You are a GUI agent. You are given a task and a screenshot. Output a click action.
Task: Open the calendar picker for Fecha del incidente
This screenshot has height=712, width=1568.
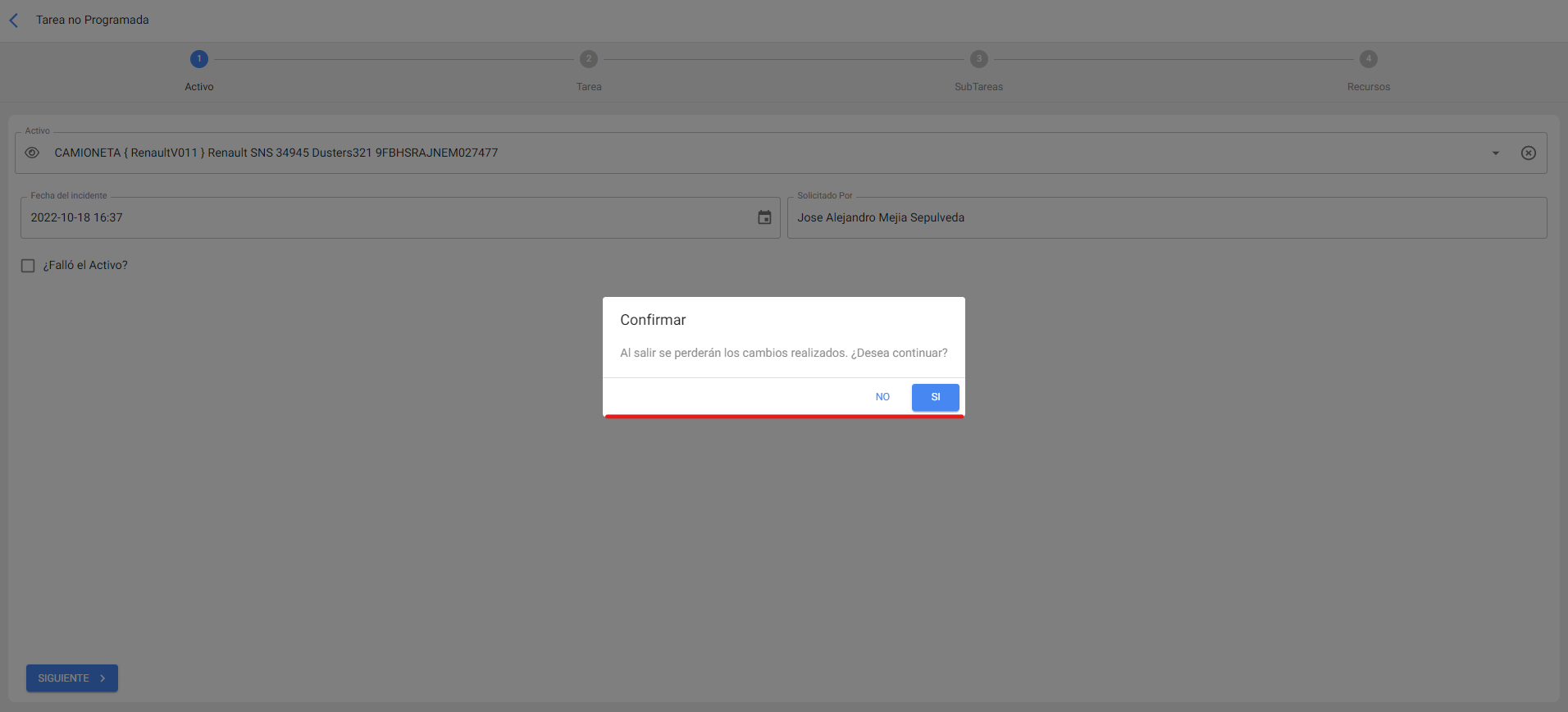tap(763, 217)
